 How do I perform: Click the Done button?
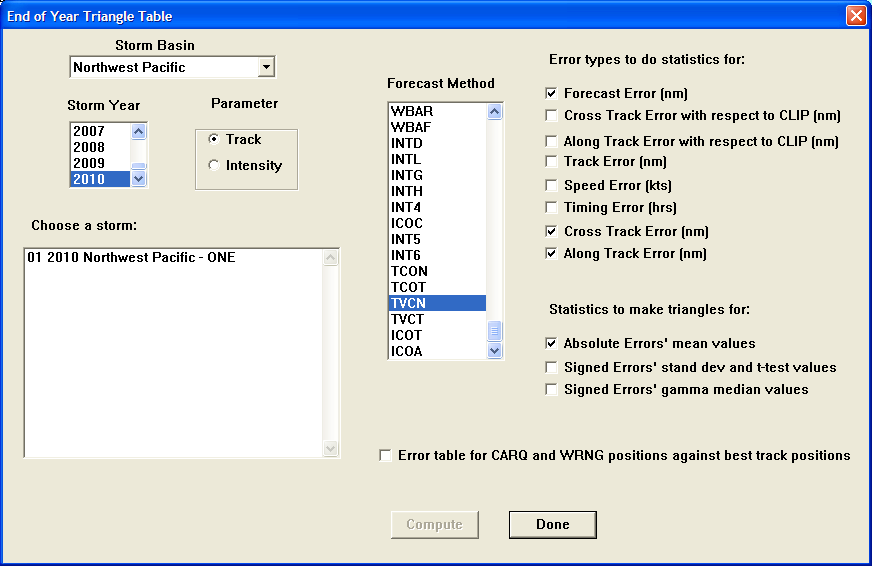552,525
